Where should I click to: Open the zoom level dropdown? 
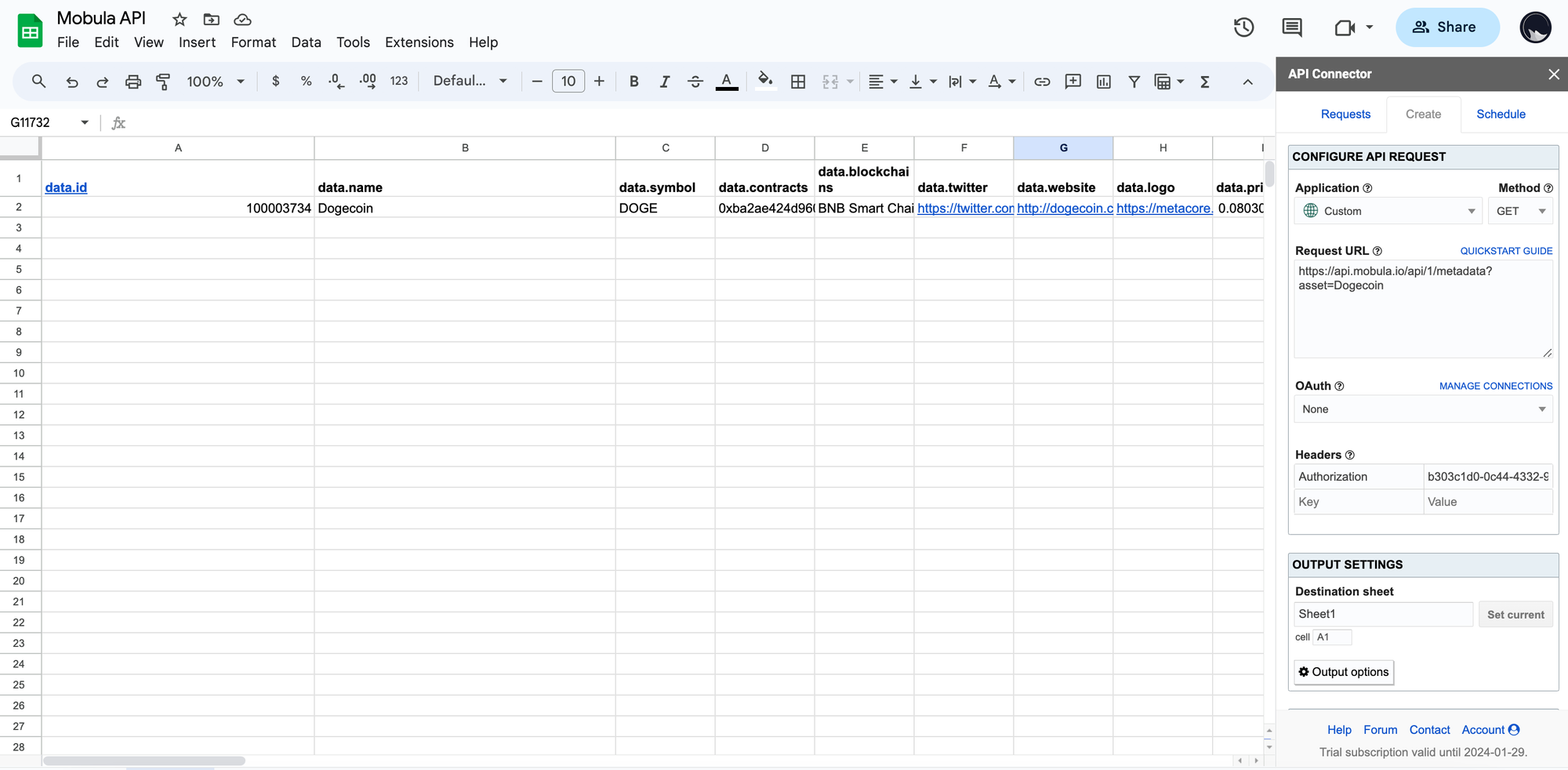pyautogui.click(x=216, y=82)
